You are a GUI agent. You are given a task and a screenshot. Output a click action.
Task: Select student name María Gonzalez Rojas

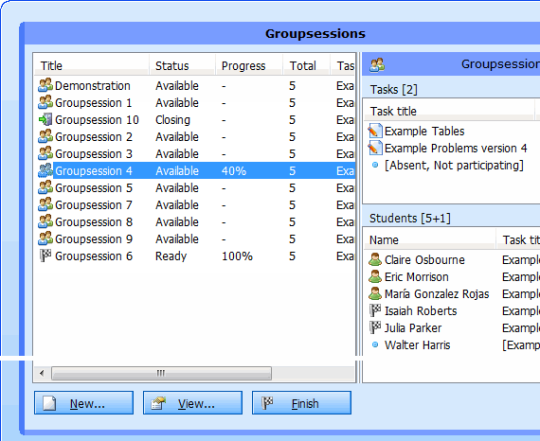click(437, 294)
